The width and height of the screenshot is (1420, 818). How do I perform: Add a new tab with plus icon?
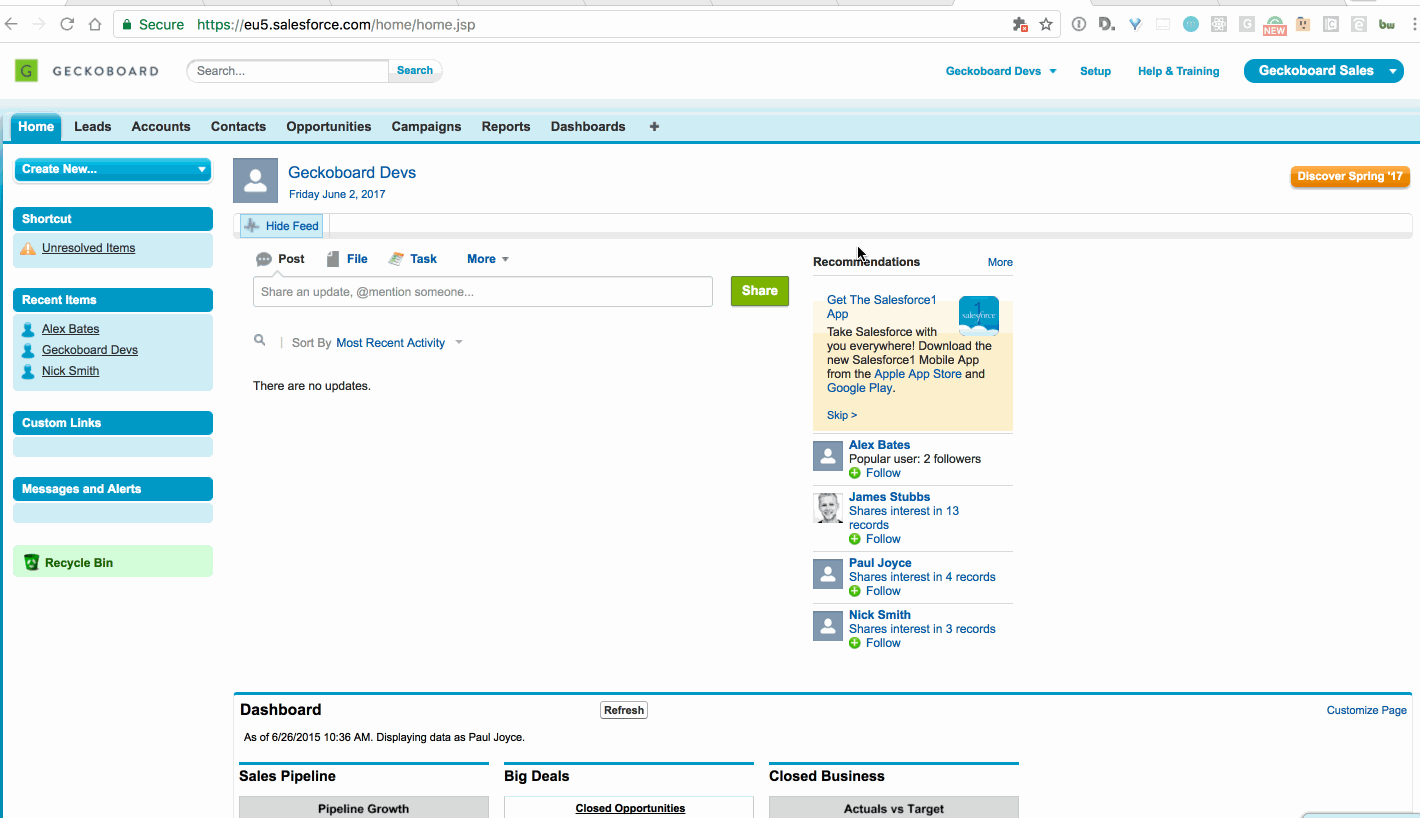pyautogui.click(x=654, y=127)
